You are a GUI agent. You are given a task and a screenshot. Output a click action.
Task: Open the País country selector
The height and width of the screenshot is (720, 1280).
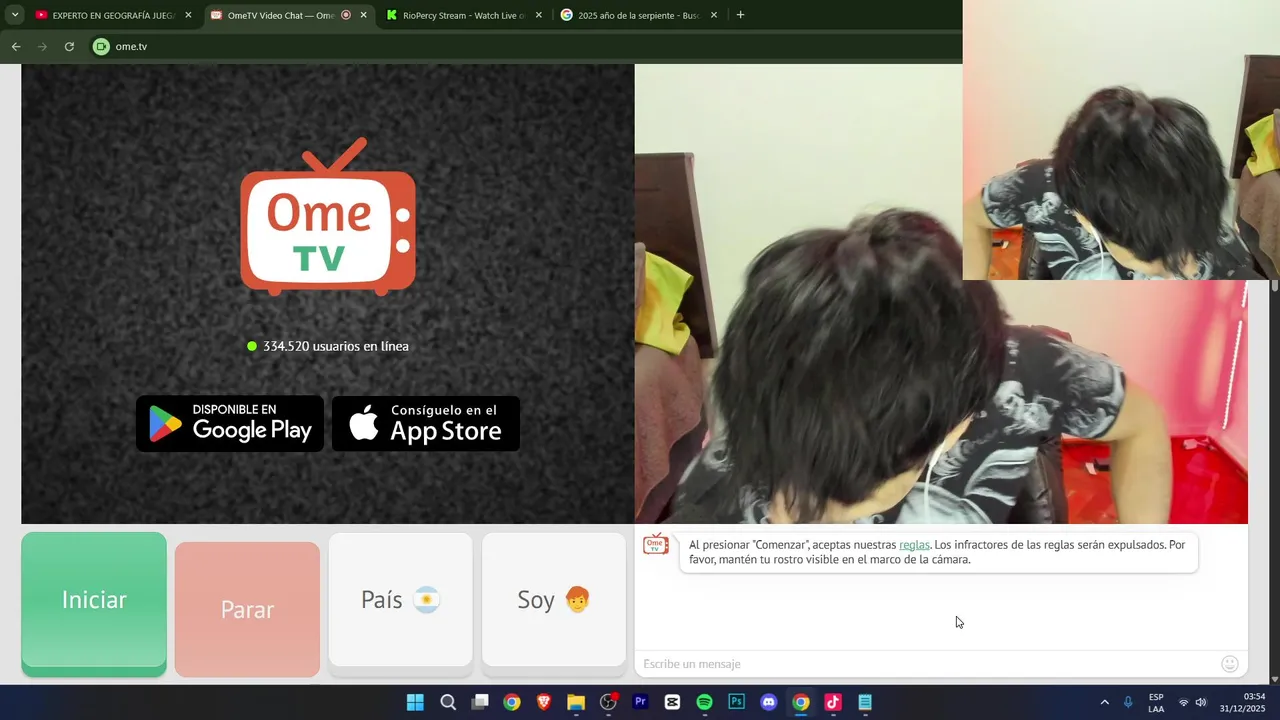pyautogui.click(x=400, y=599)
